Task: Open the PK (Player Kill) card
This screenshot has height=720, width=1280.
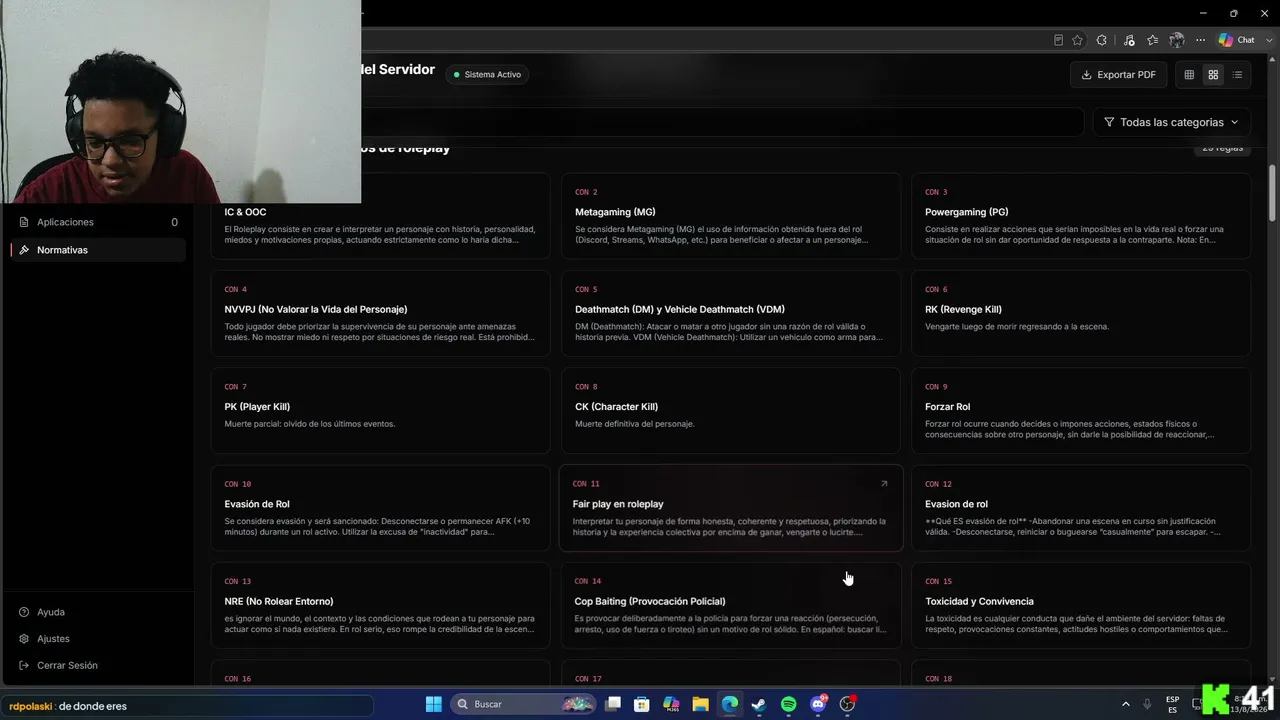Action: point(380,410)
